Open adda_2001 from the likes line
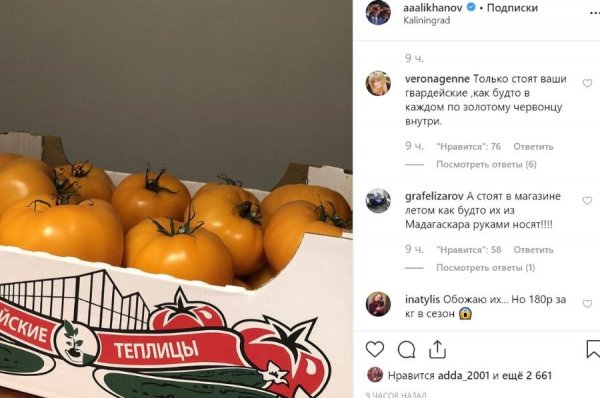Viewport: 600px width, 398px height. pos(463,375)
